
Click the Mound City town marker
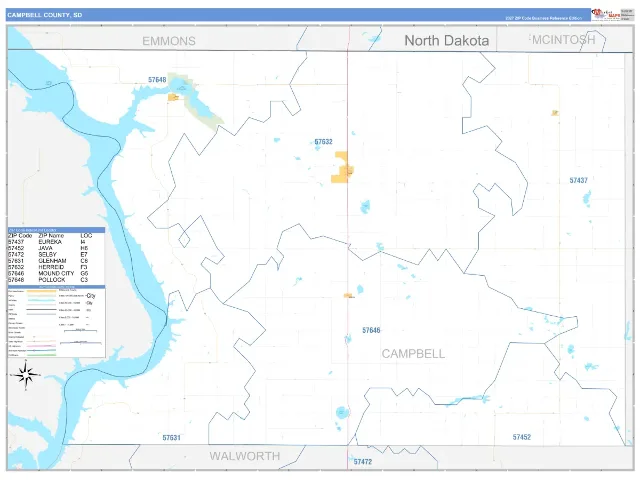pos(348,295)
